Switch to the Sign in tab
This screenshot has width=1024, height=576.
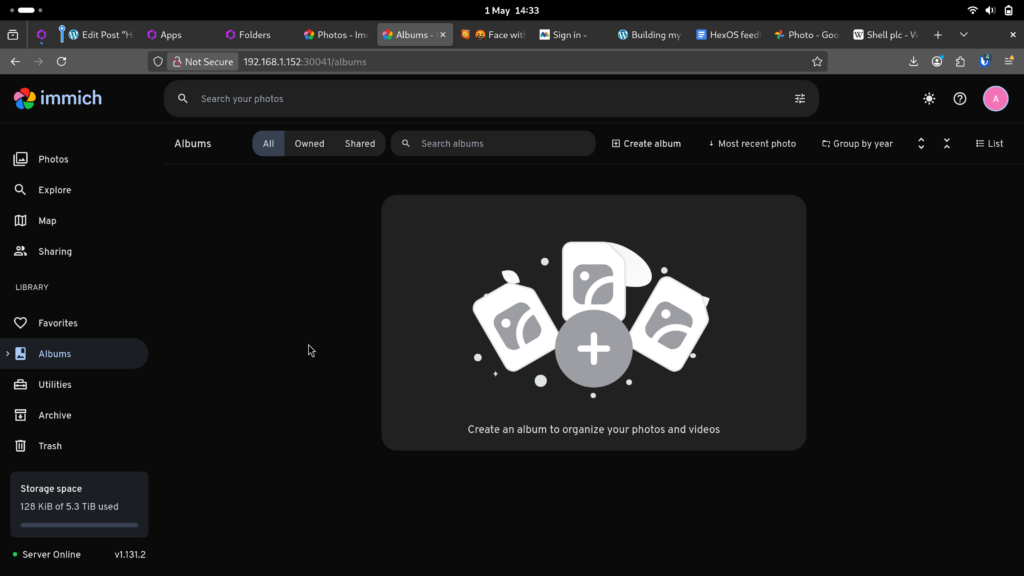click(x=569, y=35)
